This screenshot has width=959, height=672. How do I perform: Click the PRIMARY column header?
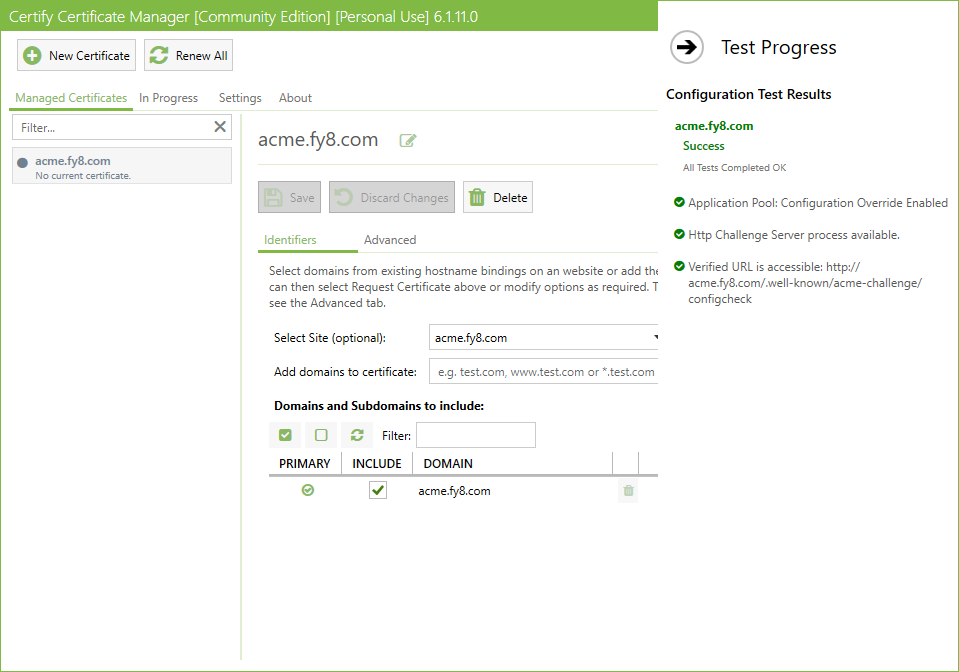tap(305, 463)
